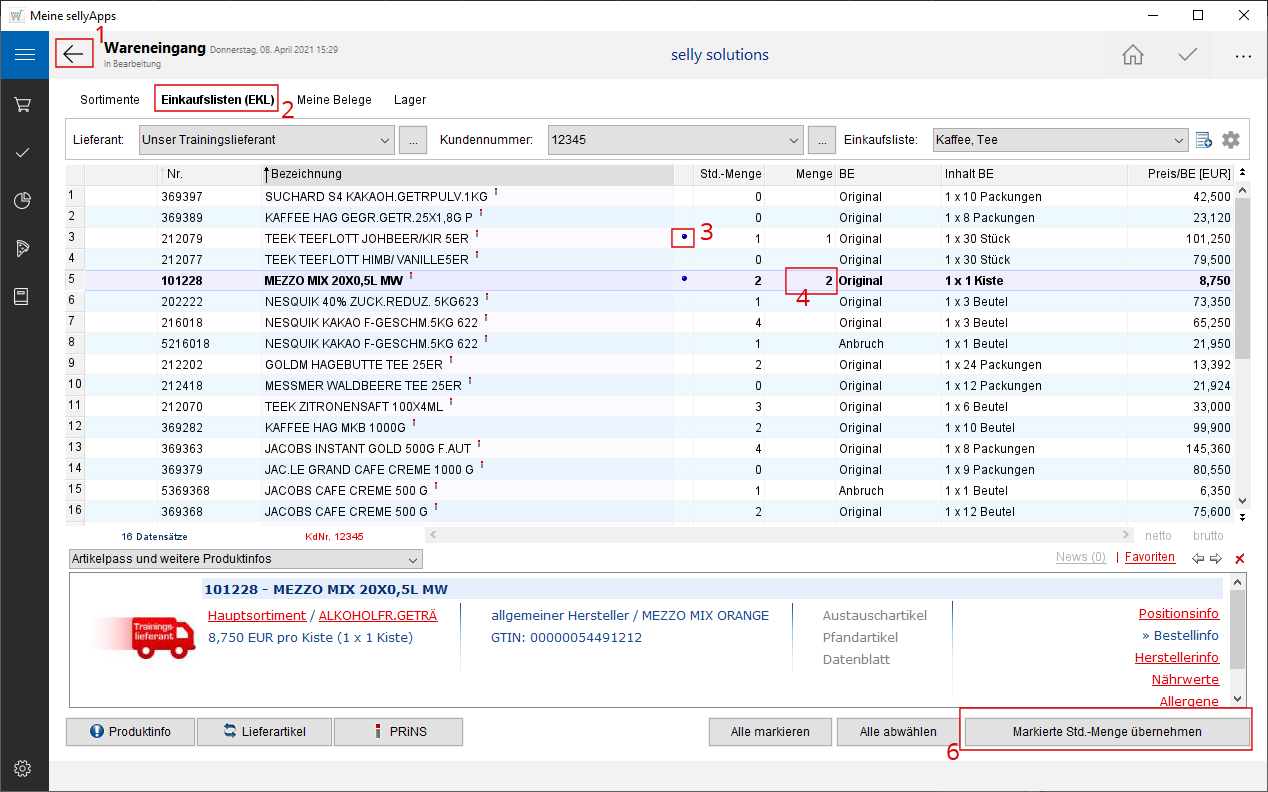Close info panel with red X
The image size is (1268, 792).
click(x=1240, y=559)
